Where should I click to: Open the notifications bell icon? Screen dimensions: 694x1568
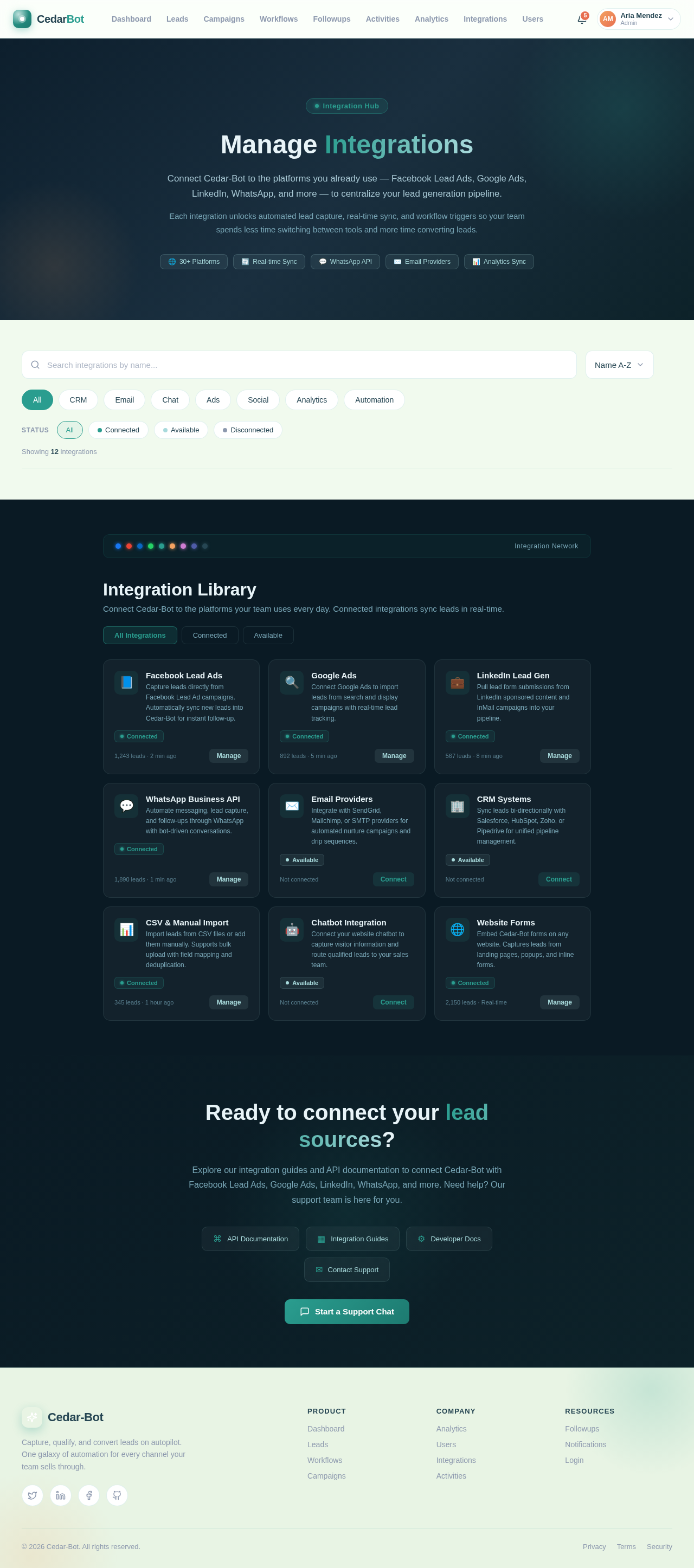tap(582, 20)
